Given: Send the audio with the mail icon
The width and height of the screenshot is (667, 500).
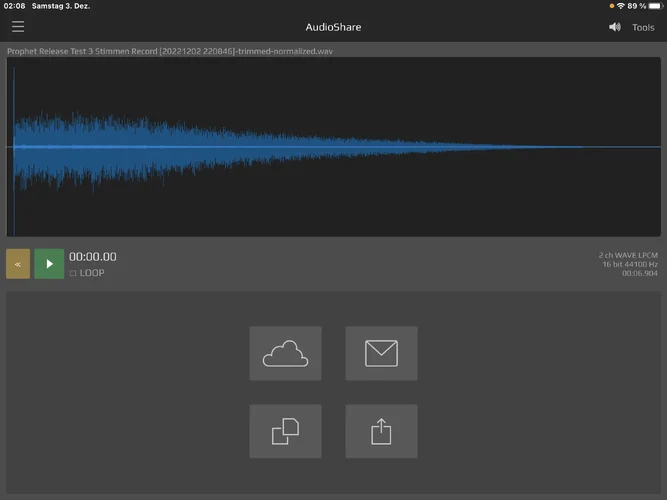Looking at the screenshot, I should tap(381, 353).
